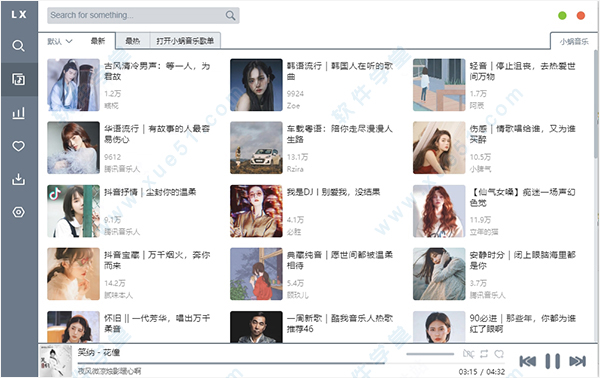Skip to the next track
The image size is (600, 378).
pyautogui.click(x=577, y=361)
